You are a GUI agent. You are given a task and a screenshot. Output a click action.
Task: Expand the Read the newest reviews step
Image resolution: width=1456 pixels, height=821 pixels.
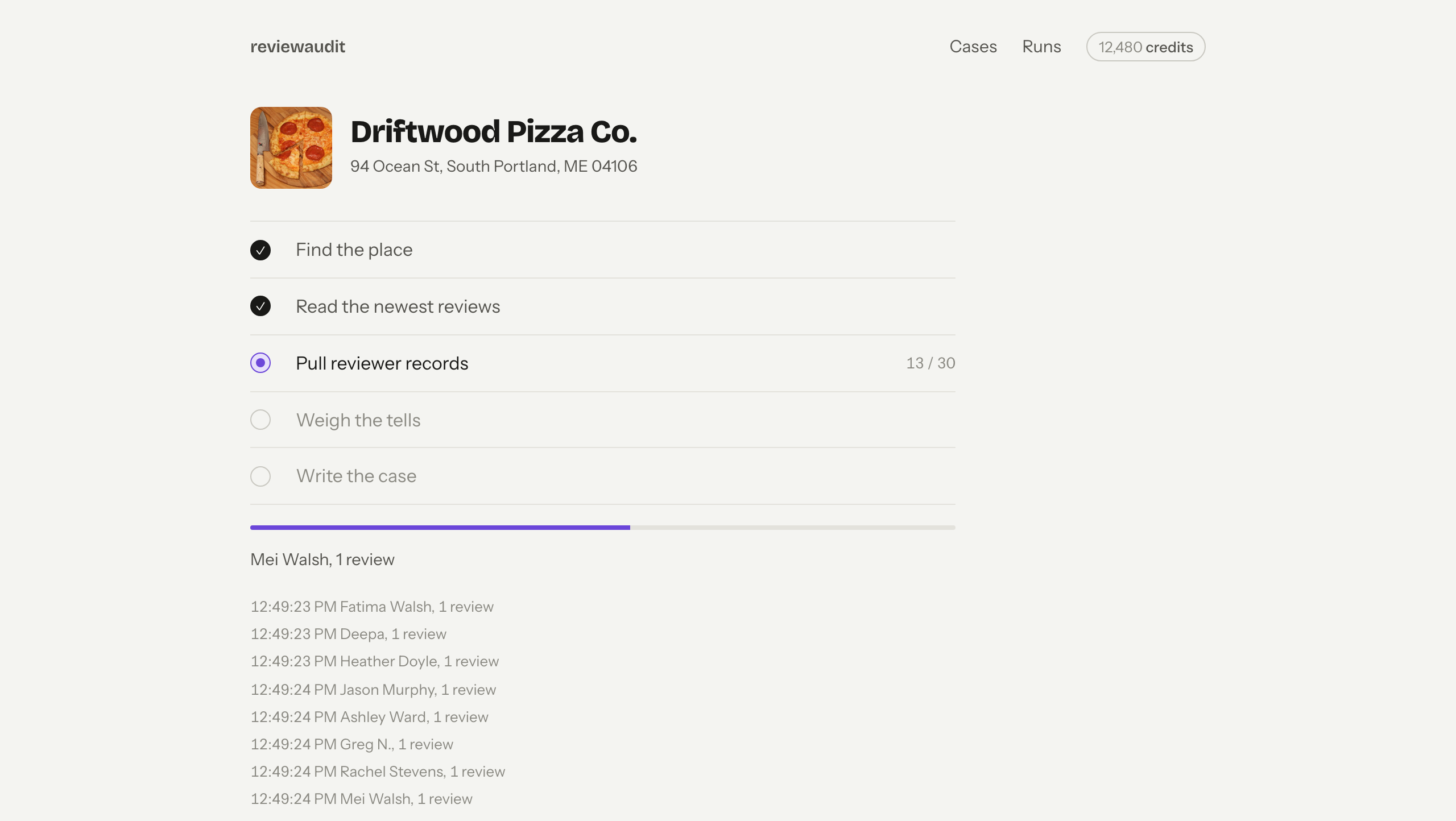(x=603, y=306)
